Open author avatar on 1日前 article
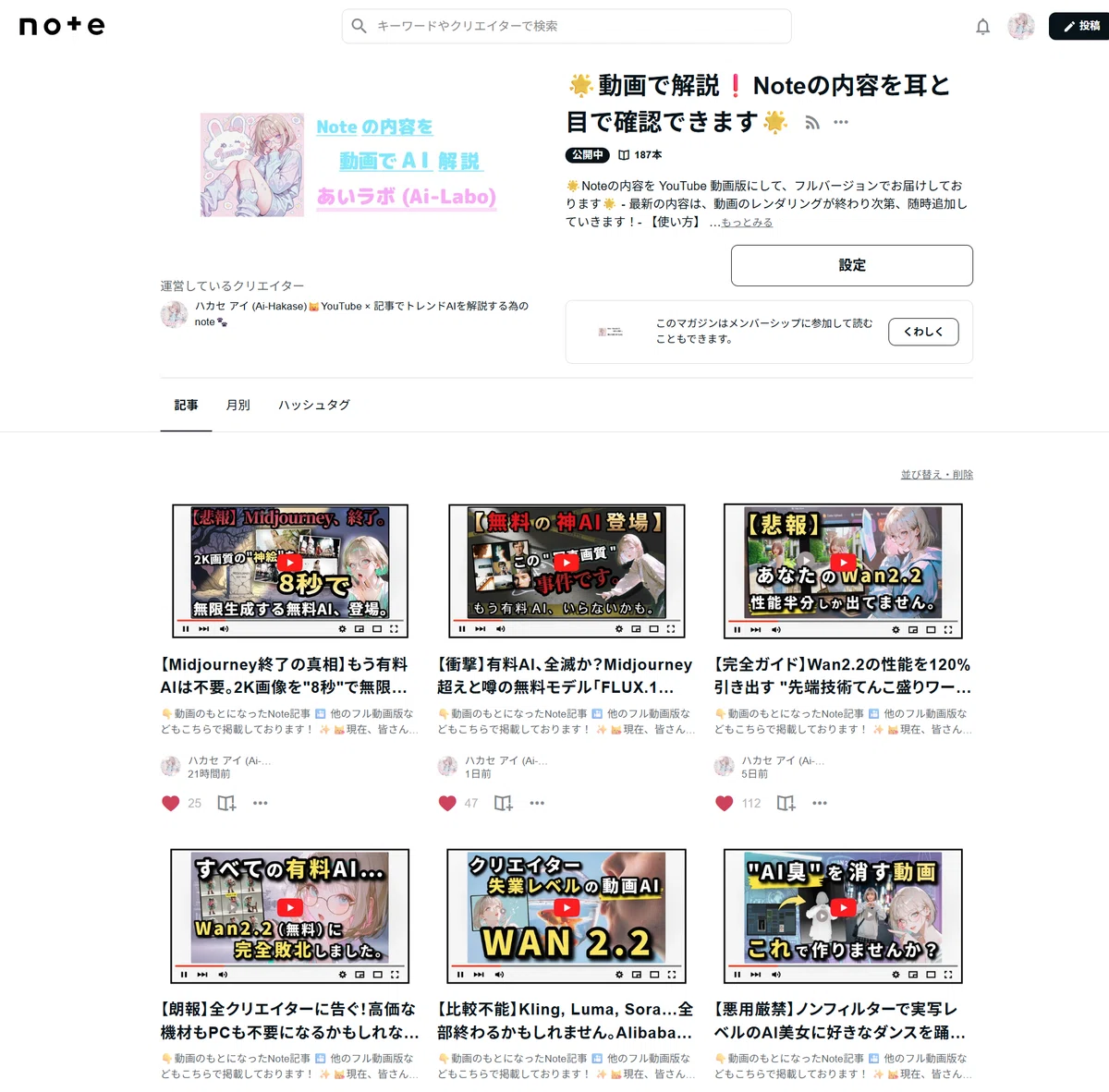The image size is (1109, 1092). 447,766
